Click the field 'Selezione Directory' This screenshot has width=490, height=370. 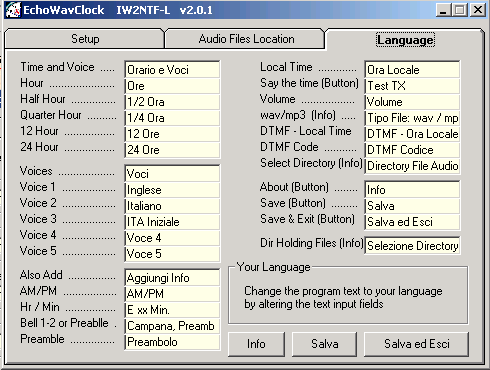click(x=412, y=246)
